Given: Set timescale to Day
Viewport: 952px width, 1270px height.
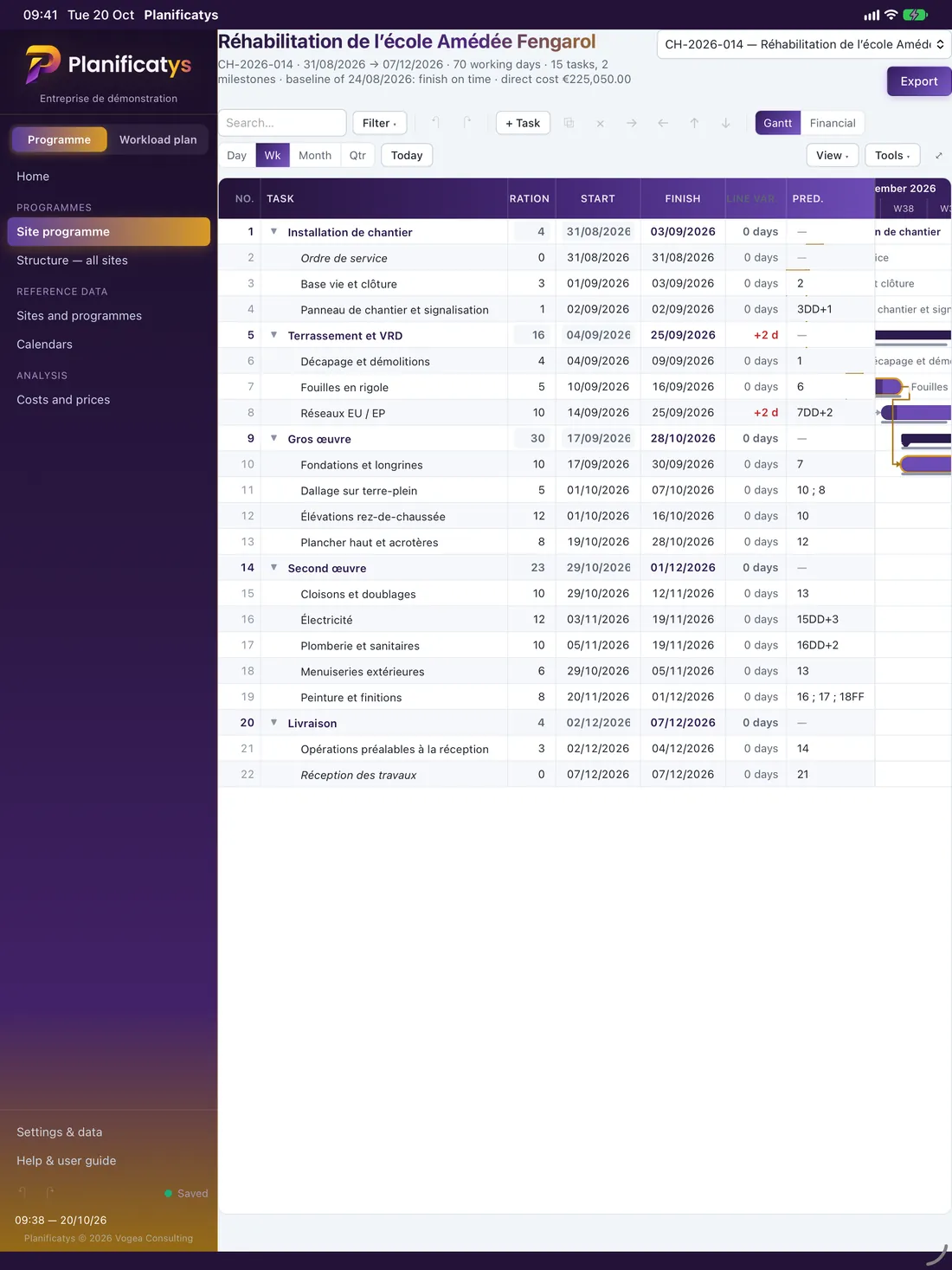Looking at the screenshot, I should 237,155.
